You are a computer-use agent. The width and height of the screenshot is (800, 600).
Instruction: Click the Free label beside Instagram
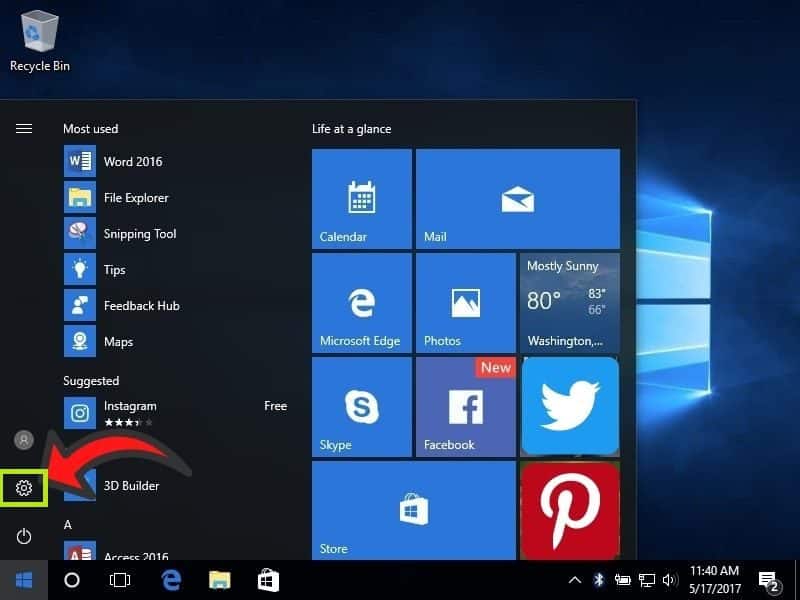[x=276, y=406]
